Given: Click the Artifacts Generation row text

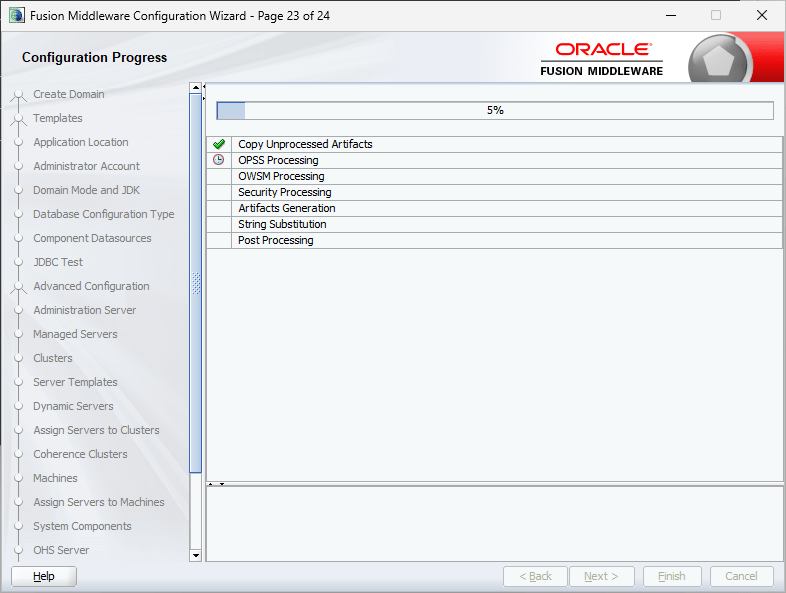Looking at the screenshot, I should 287,209.
